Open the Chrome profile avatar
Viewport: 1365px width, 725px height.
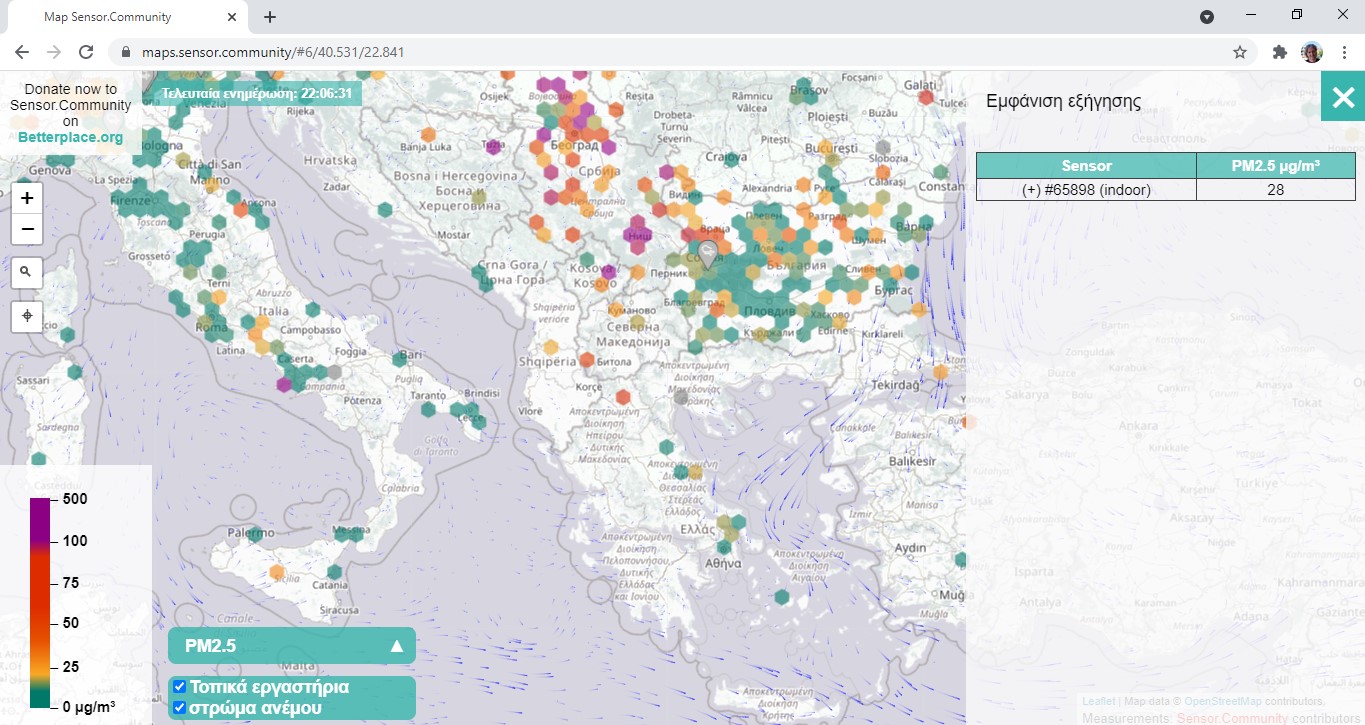[1312, 52]
